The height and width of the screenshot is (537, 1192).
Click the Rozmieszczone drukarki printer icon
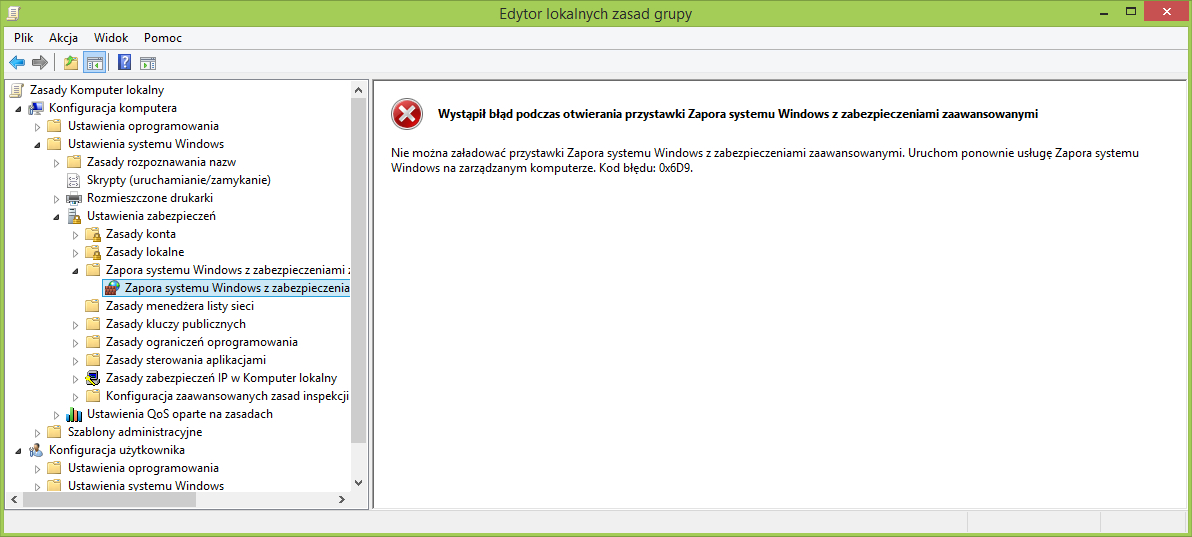coord(74,199)
